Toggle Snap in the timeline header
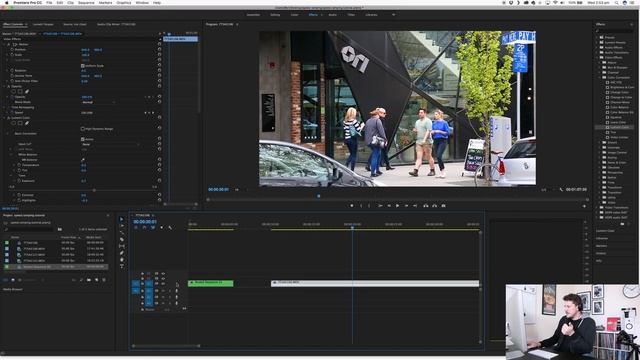This screenshot has width=640, height=360. click(144, 227)
